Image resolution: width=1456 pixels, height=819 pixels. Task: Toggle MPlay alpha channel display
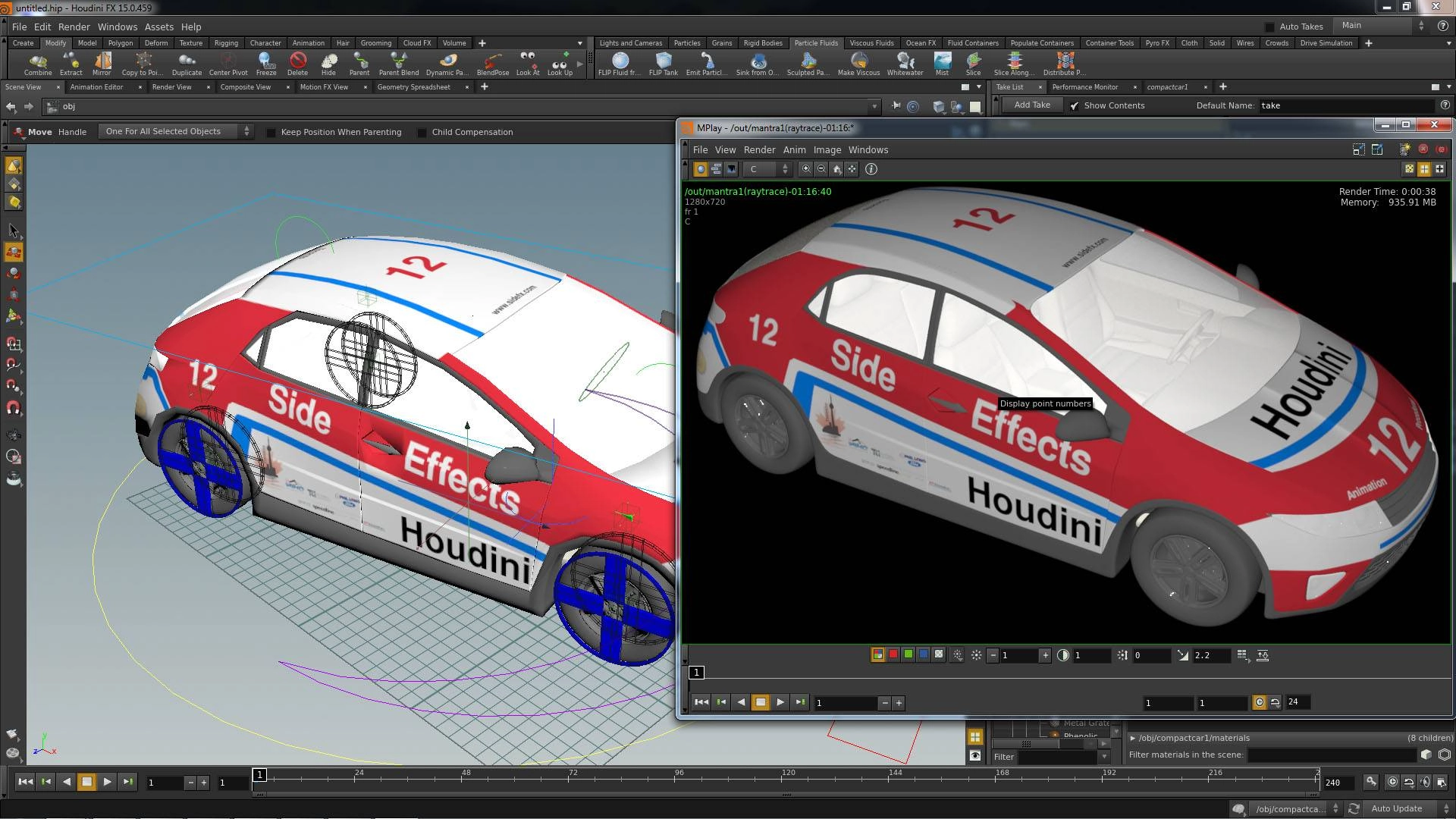[939, 654]
